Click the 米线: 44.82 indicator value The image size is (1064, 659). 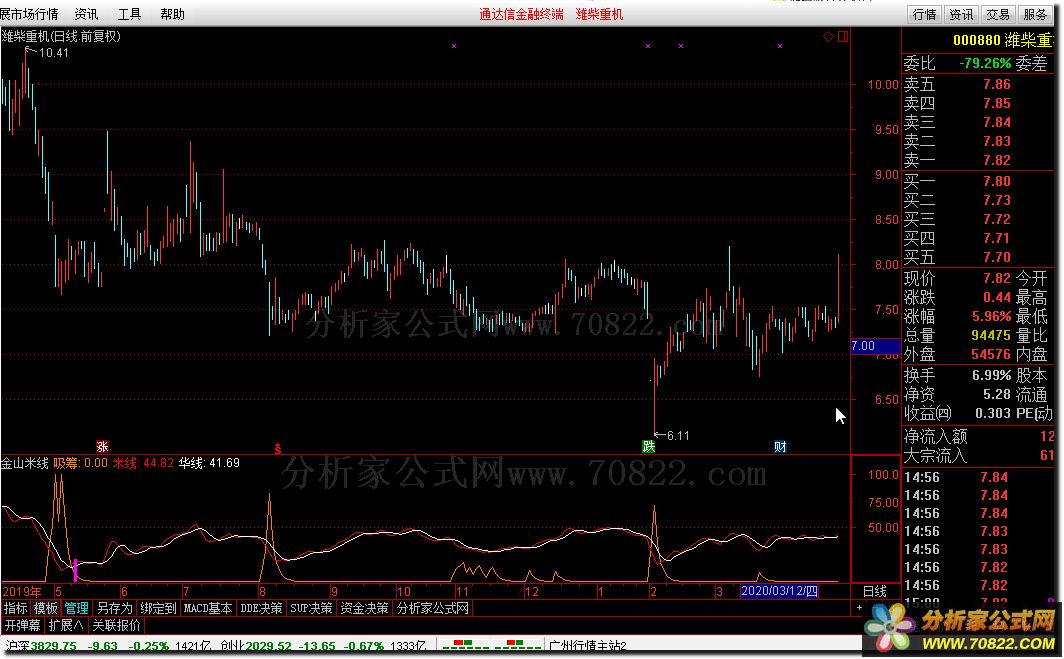143,463
